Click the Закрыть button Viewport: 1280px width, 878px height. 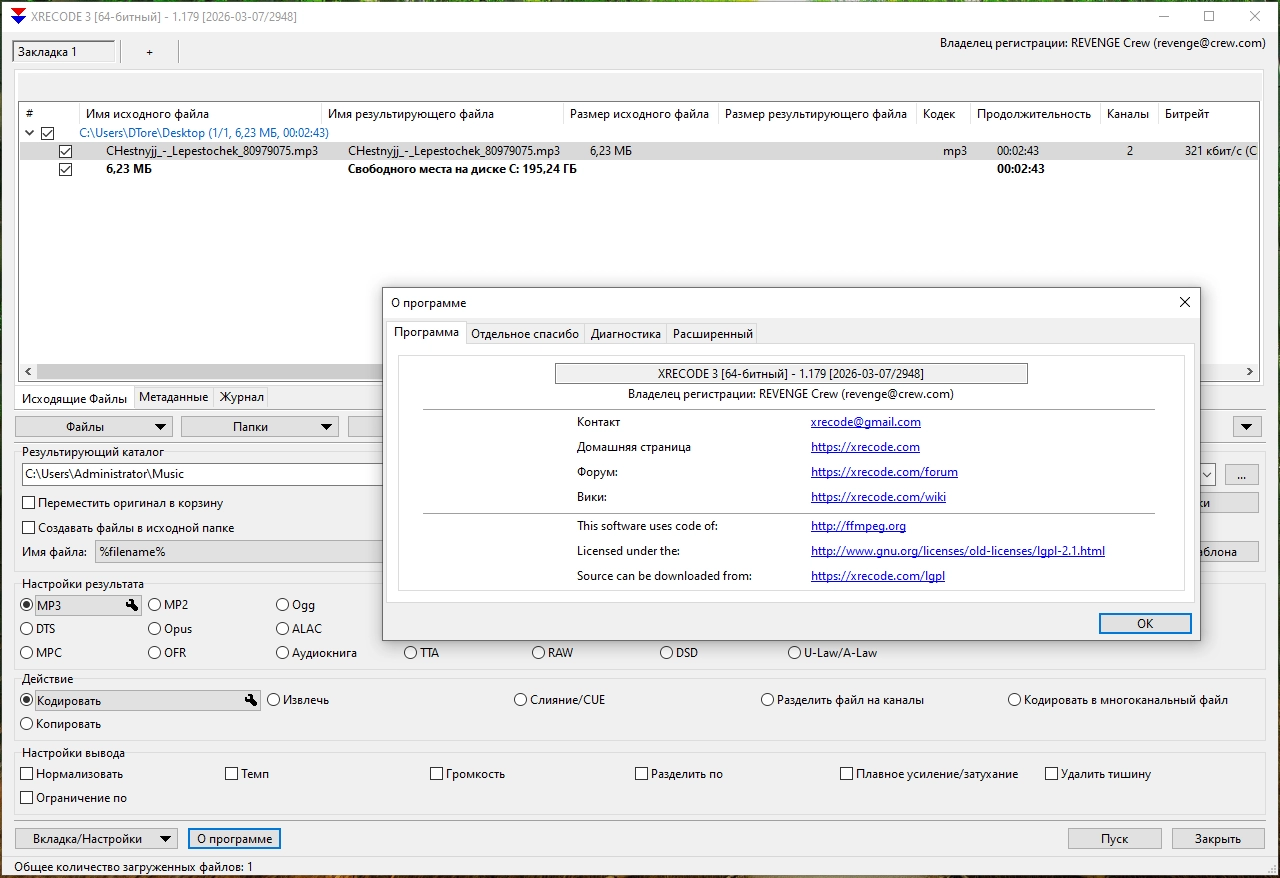point(1218,839)
